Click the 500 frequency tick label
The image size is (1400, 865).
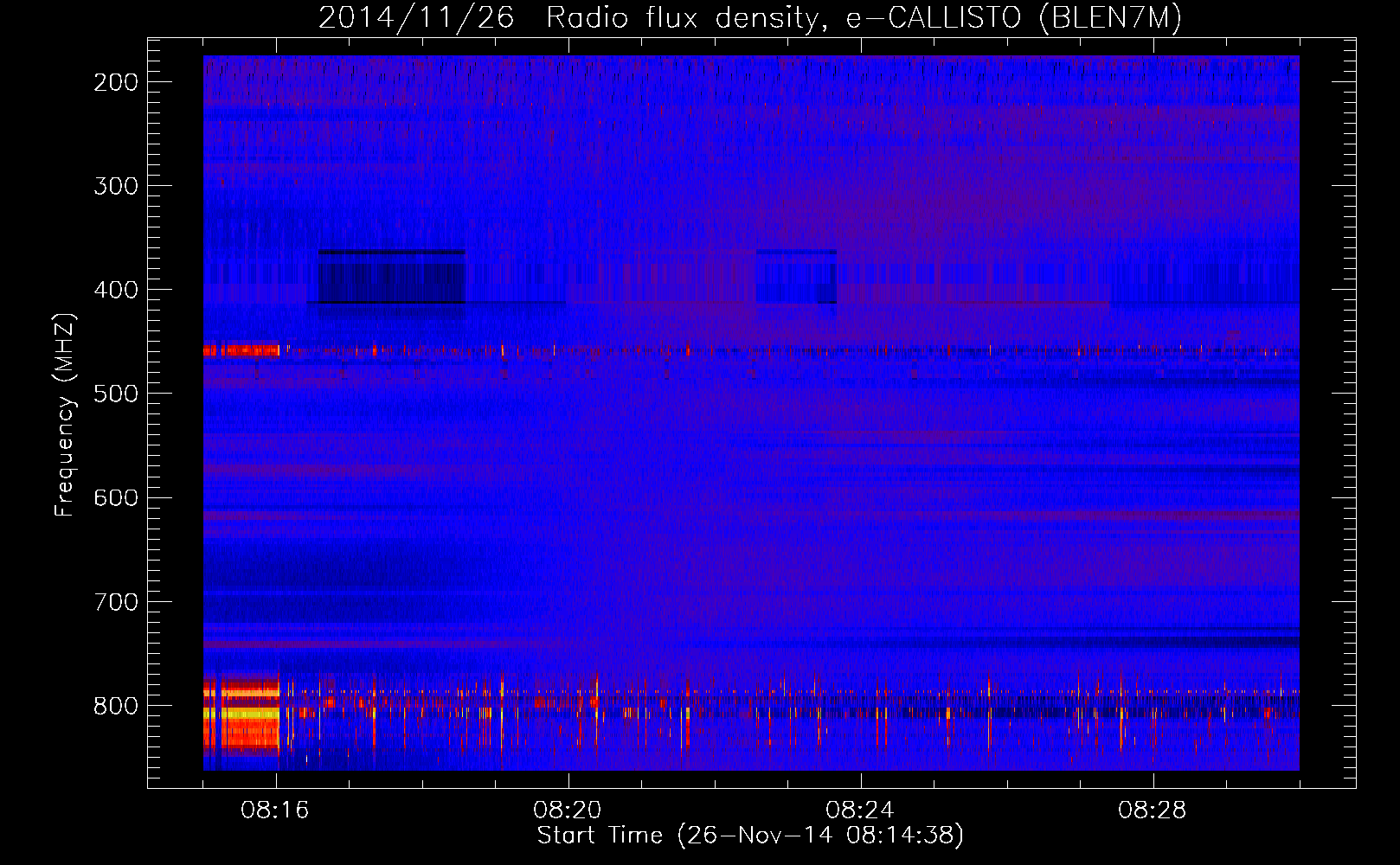coord(116,394)
